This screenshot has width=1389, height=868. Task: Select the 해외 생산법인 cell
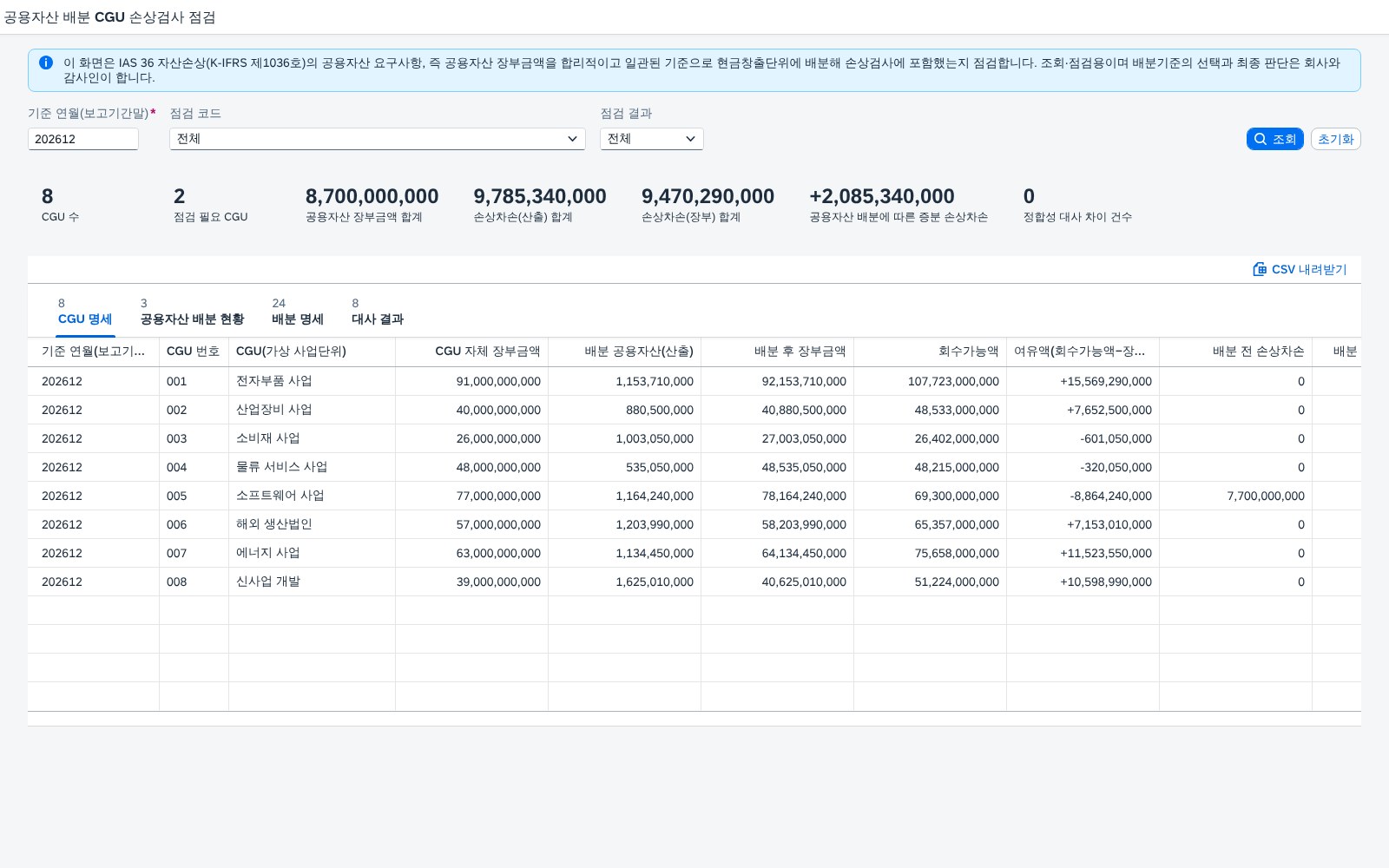pyautogui.click(x=312, y=524)
